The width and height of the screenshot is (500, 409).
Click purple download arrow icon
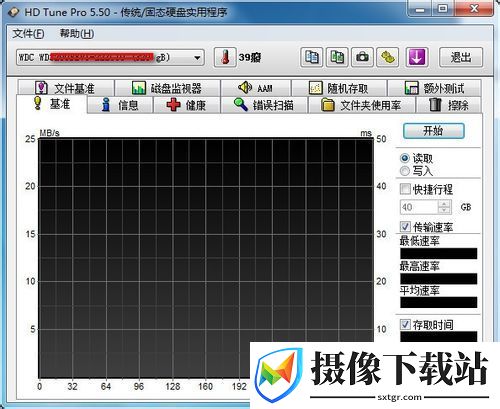pyautogui.click(x=417, y=57)
